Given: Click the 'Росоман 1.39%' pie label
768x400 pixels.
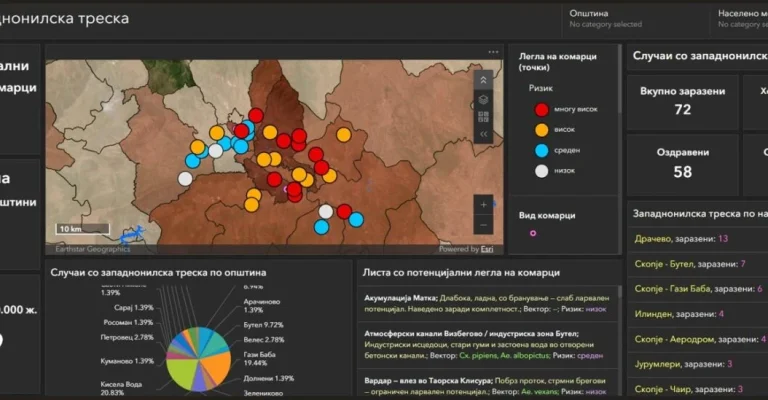Looking at the screenshot, I should 128,323.
